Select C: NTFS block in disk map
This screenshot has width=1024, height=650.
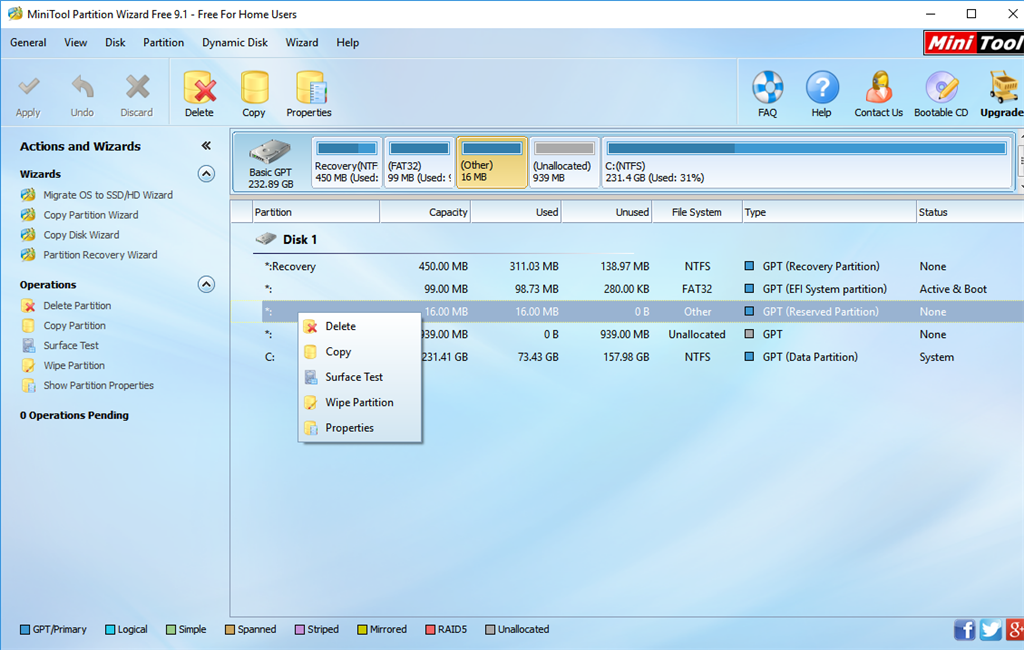point(807,163)
